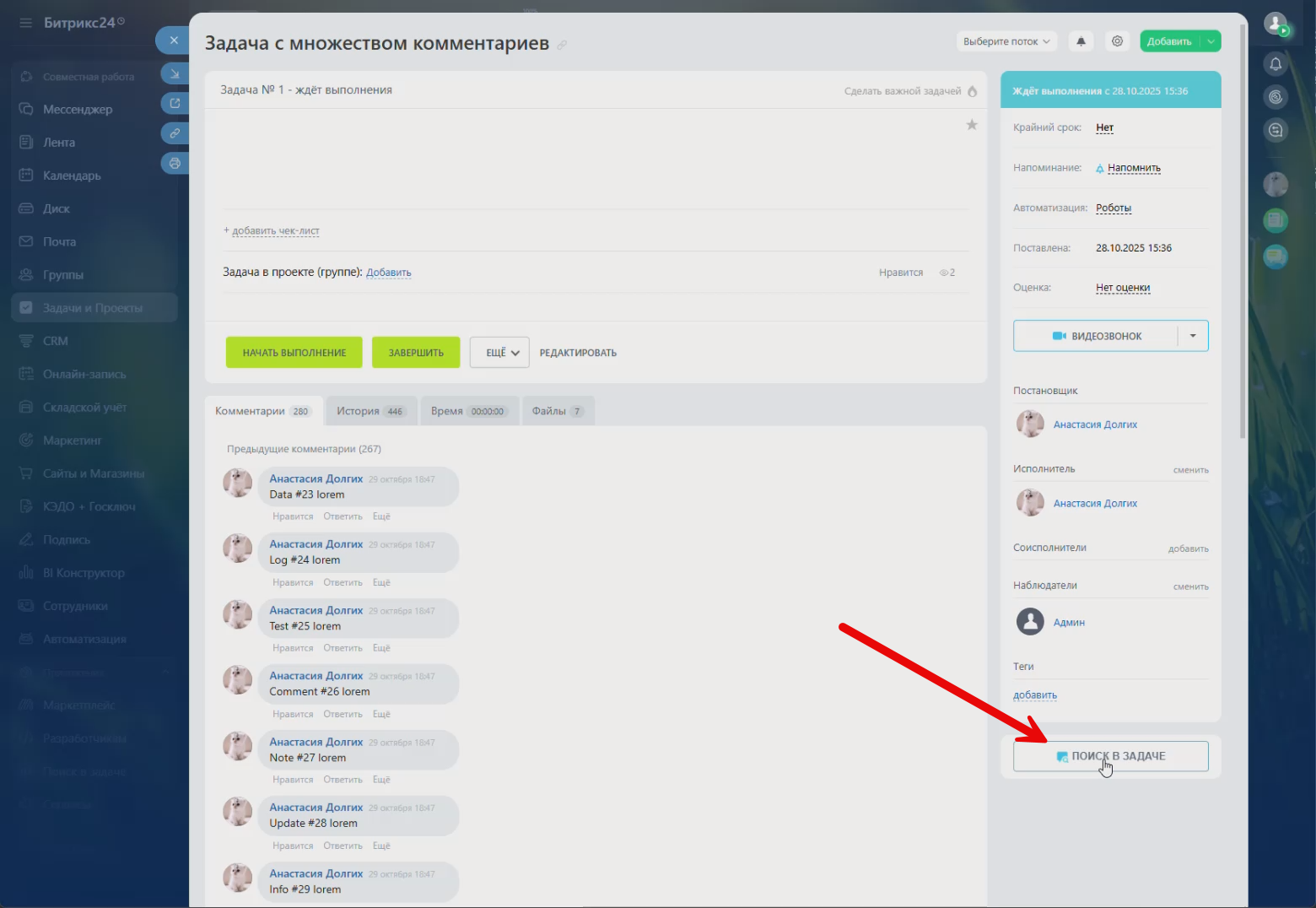The height and width of the screenshot is (908, 1316).
Task: Expand Предыдущие комментарии (267)
Action: point(304,449)
